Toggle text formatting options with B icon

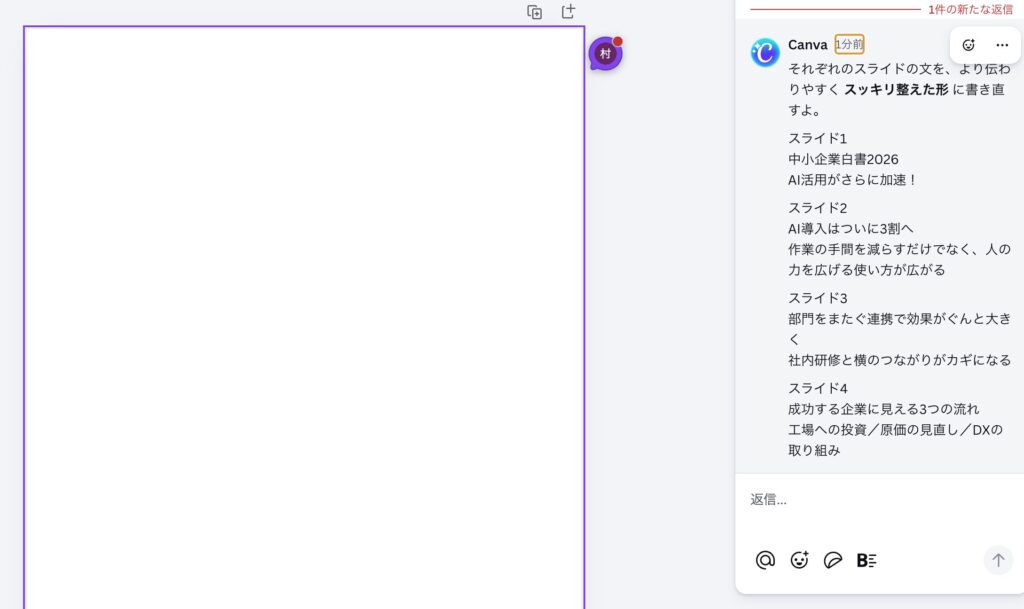click(866, 560)
